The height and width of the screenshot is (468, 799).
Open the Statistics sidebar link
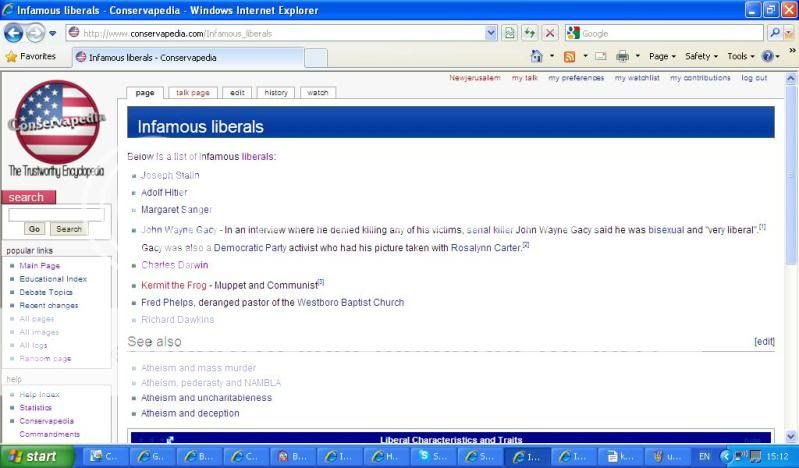(x=36, y=408)
